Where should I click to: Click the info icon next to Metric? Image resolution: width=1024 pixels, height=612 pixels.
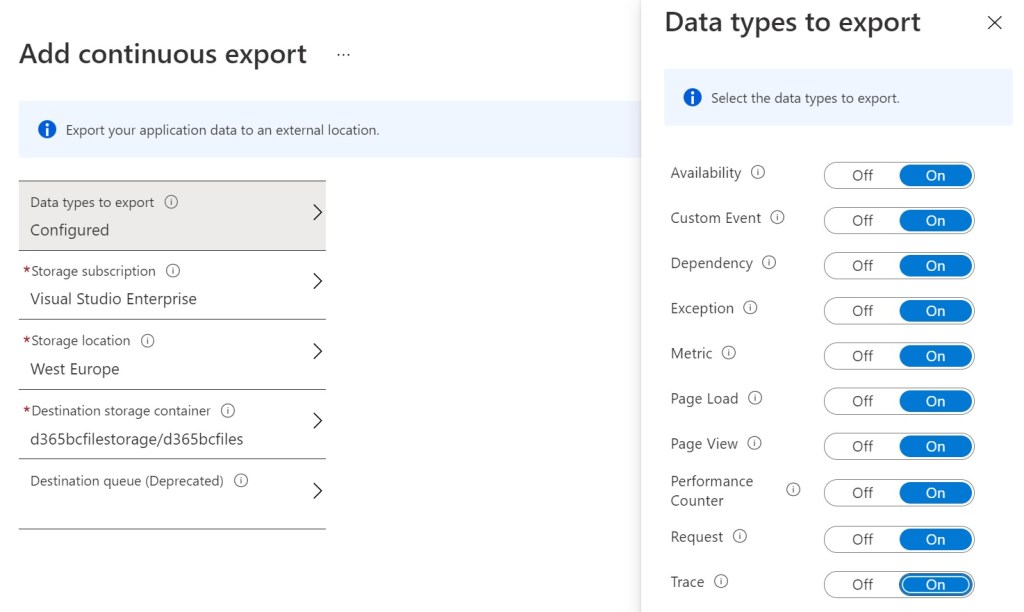click(x=731, y=353)
